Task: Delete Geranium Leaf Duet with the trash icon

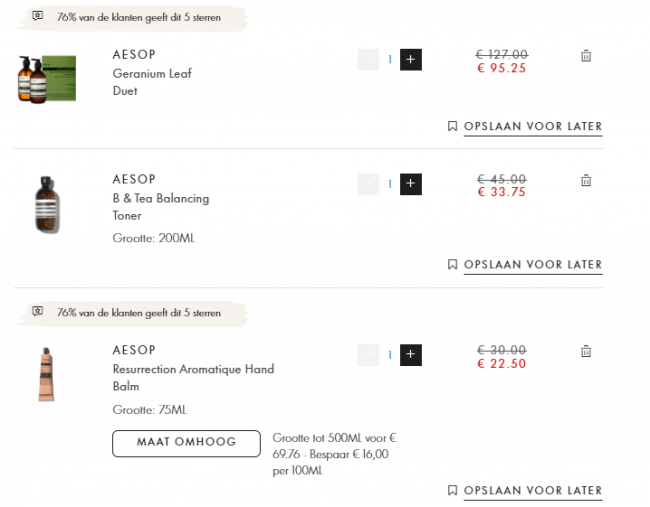Action: (x=586, y=56)
